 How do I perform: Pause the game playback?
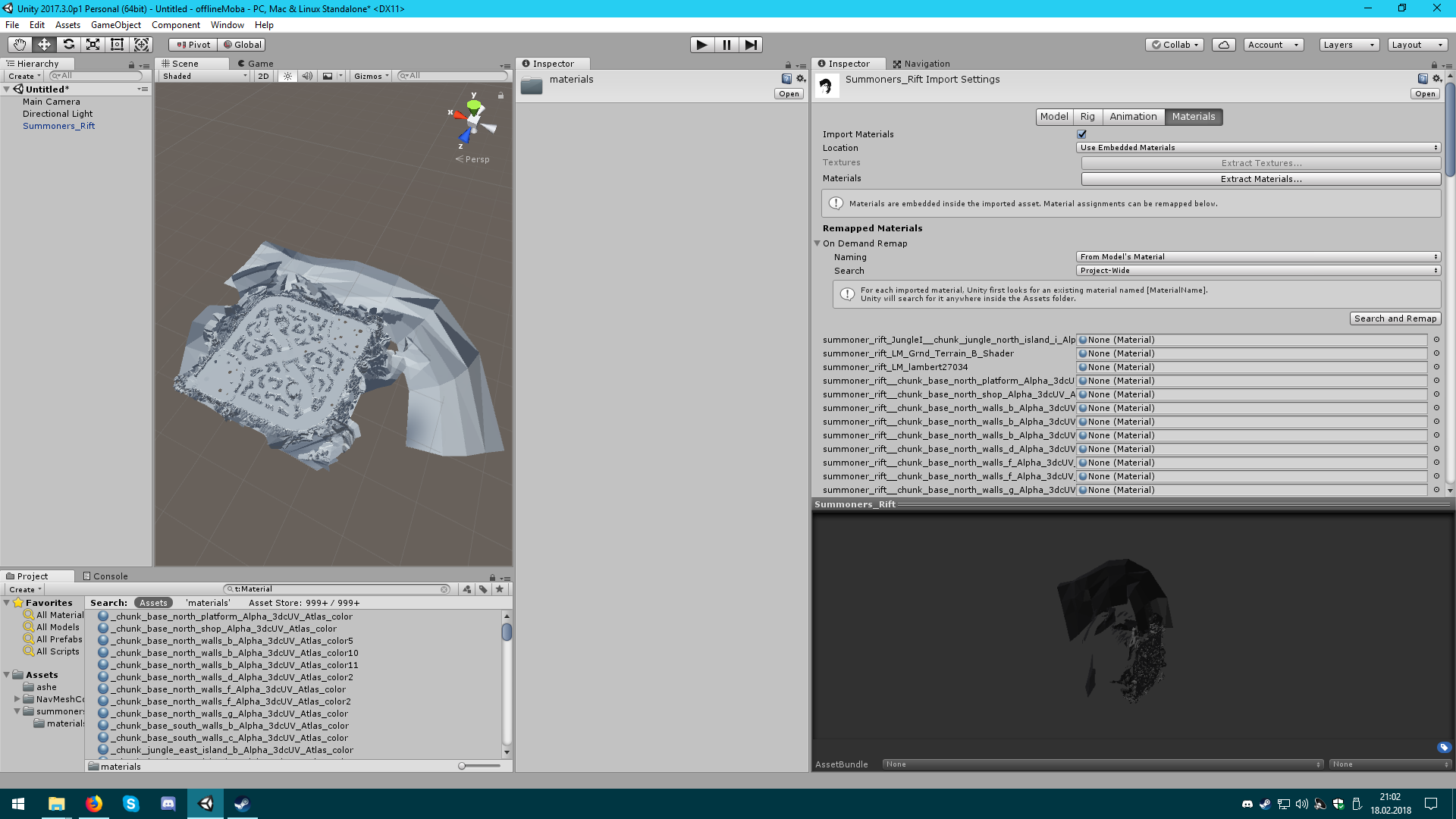coord(726,45)
